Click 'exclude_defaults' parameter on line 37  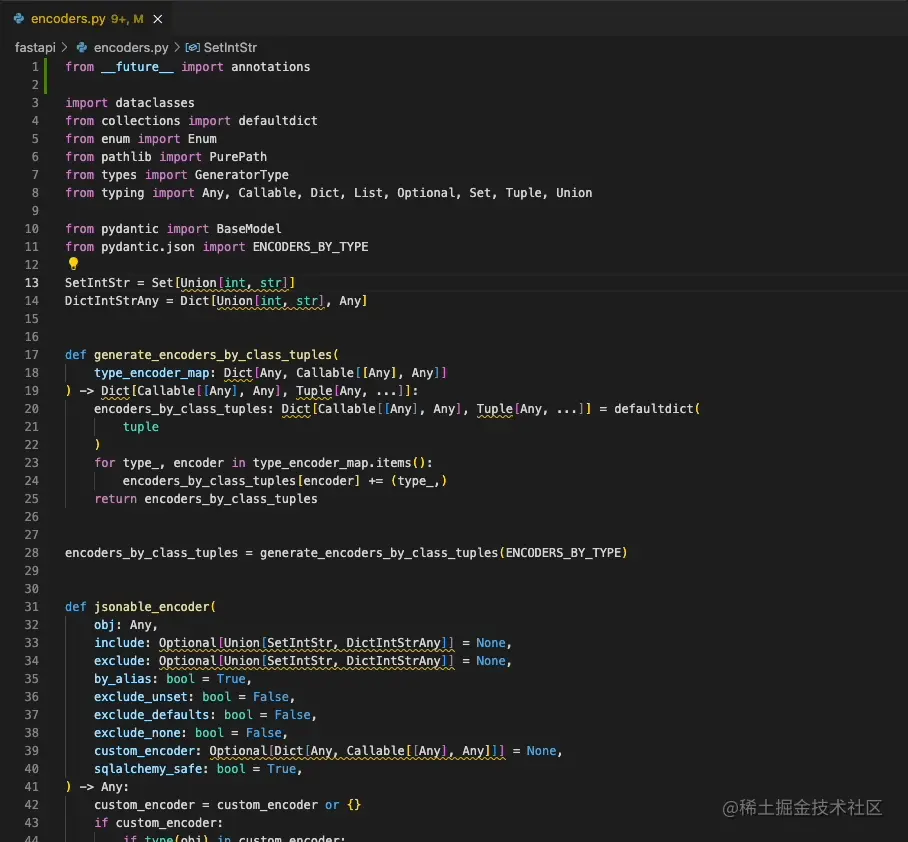pyautogui.click(x=152, y=714)
